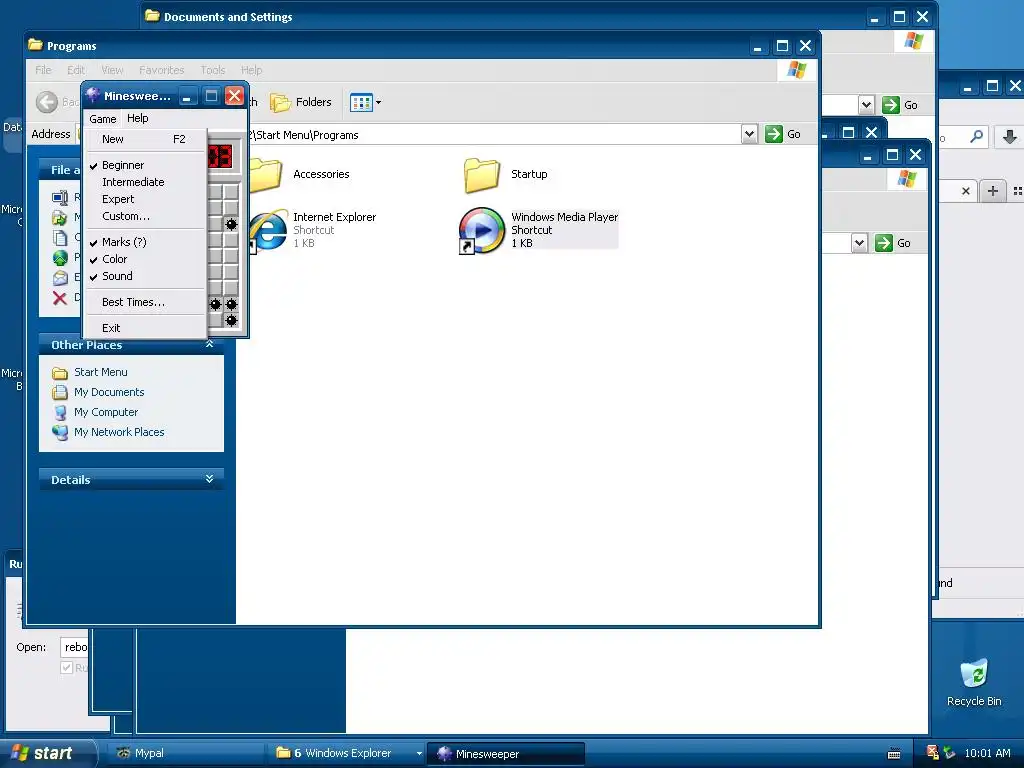1024x768 pixels.
Task: Click the Start Menu folder icon in Other Places
Action: point(60,372)
